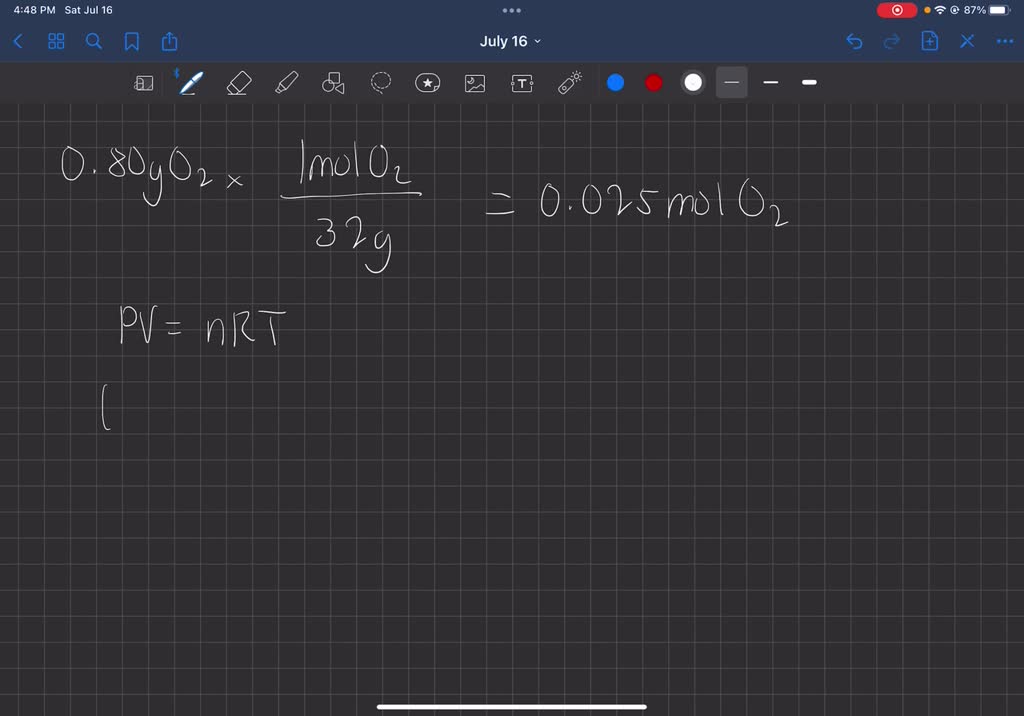Go back with the navigation chevron
1024x716 pixels.
pyautogui.click(x=17, y=41)
